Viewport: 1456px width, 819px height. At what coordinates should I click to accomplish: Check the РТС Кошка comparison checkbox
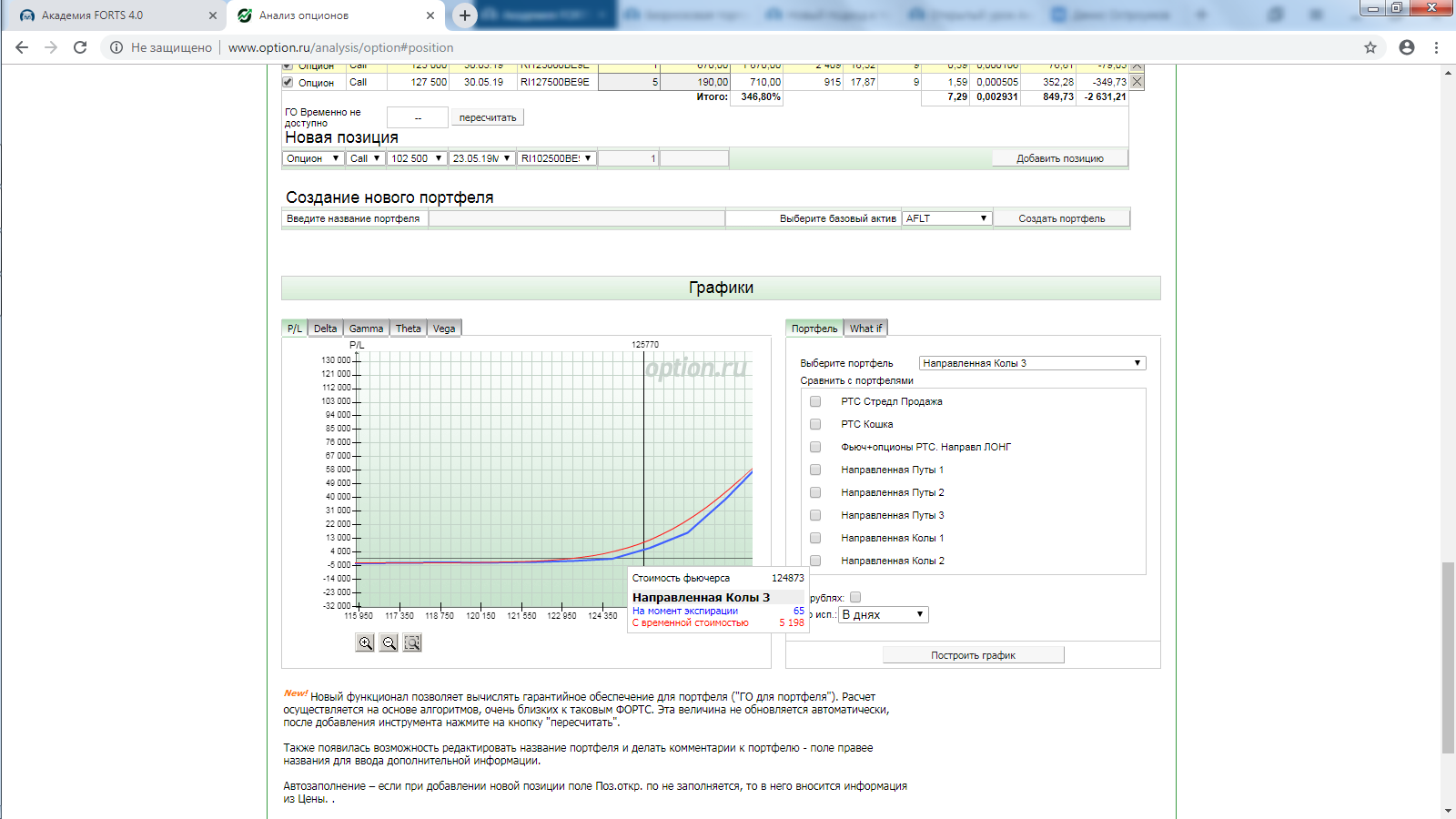click(x=815, y=424)
